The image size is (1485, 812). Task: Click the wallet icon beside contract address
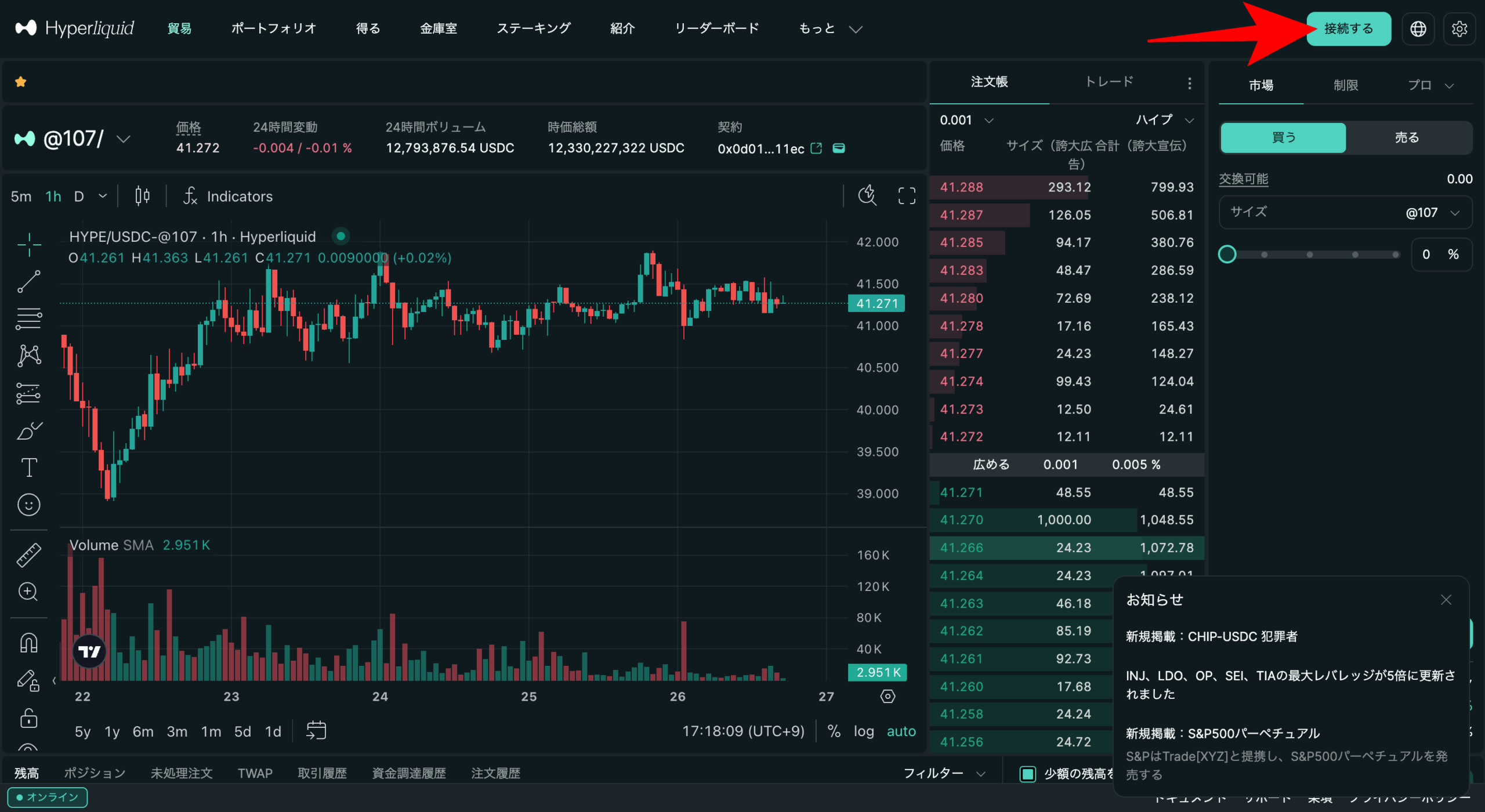tap(839, 148)
